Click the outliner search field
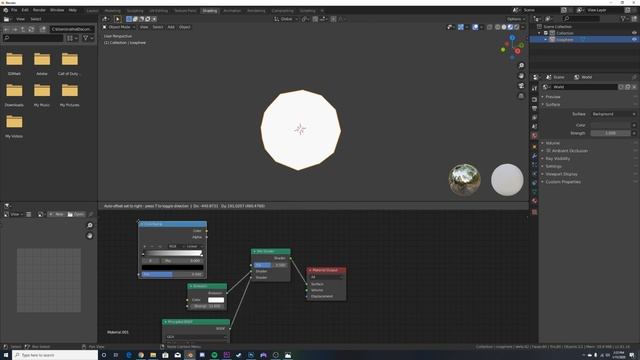The image size is (640, 360). tap(581, 19)
